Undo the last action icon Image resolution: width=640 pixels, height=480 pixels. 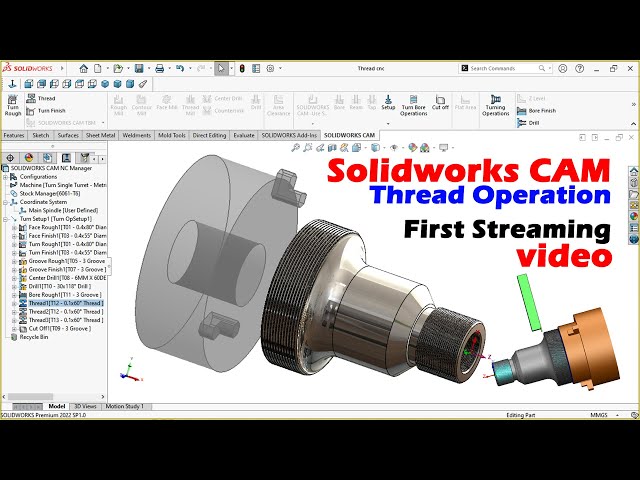click(x=180, y=68)
